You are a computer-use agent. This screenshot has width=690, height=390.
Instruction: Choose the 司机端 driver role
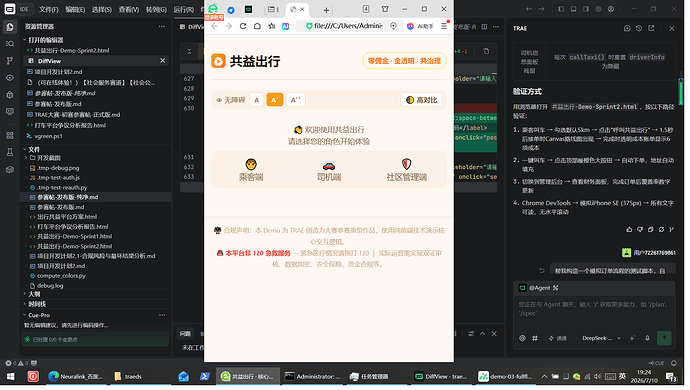[x=329, y=171]
